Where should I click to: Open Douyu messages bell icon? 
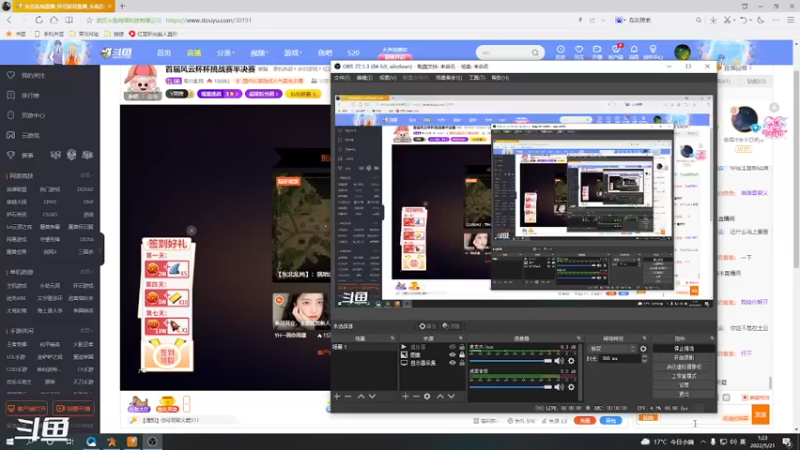click(634, 51)
